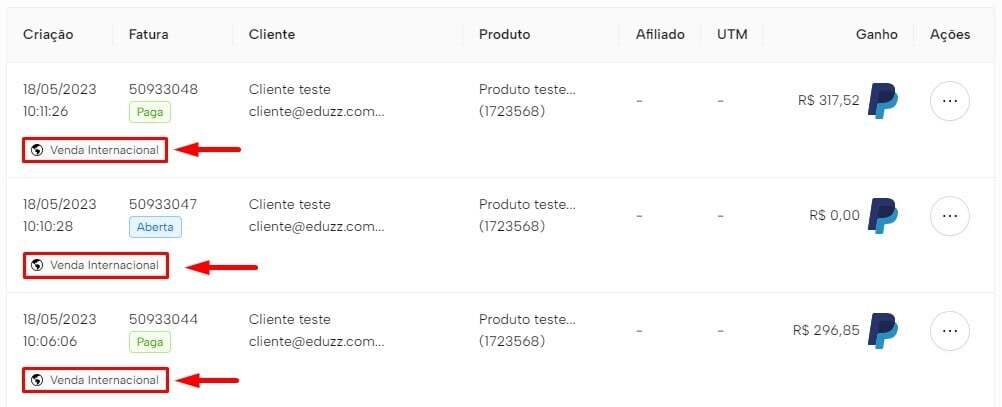Open invoice number 50933047
The image size is (1002, 407).
tap(163, 204)
